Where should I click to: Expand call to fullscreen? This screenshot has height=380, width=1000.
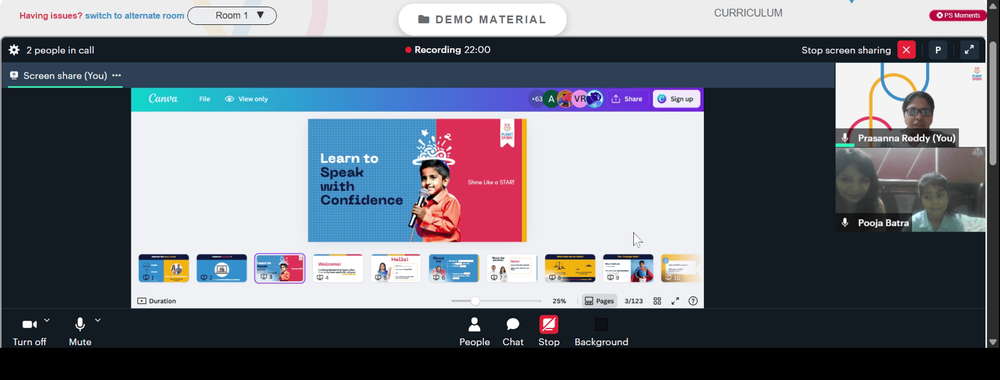[x=969, y=50]
